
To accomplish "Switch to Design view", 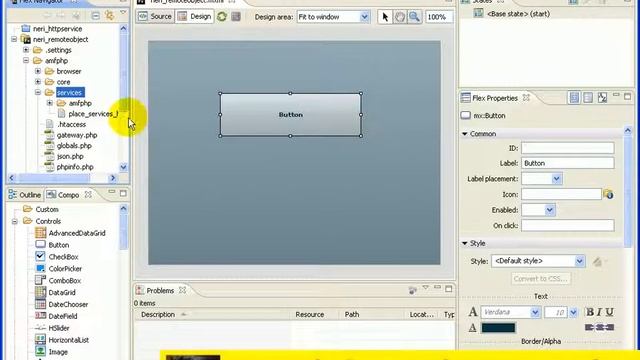I will [x=195, y=16].
